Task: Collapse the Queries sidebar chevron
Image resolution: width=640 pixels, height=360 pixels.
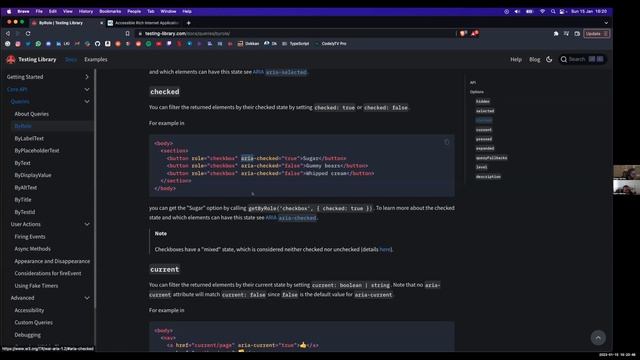Action: (x=87, y=102)
